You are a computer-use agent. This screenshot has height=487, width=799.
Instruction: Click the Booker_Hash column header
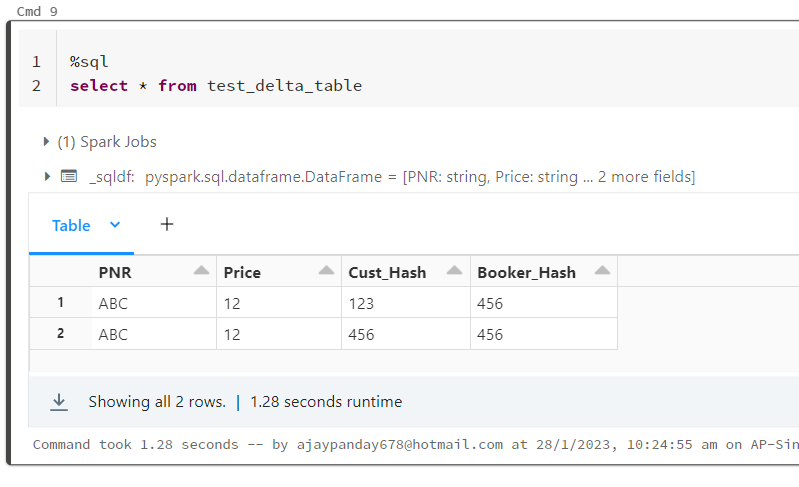pos(526,272)
